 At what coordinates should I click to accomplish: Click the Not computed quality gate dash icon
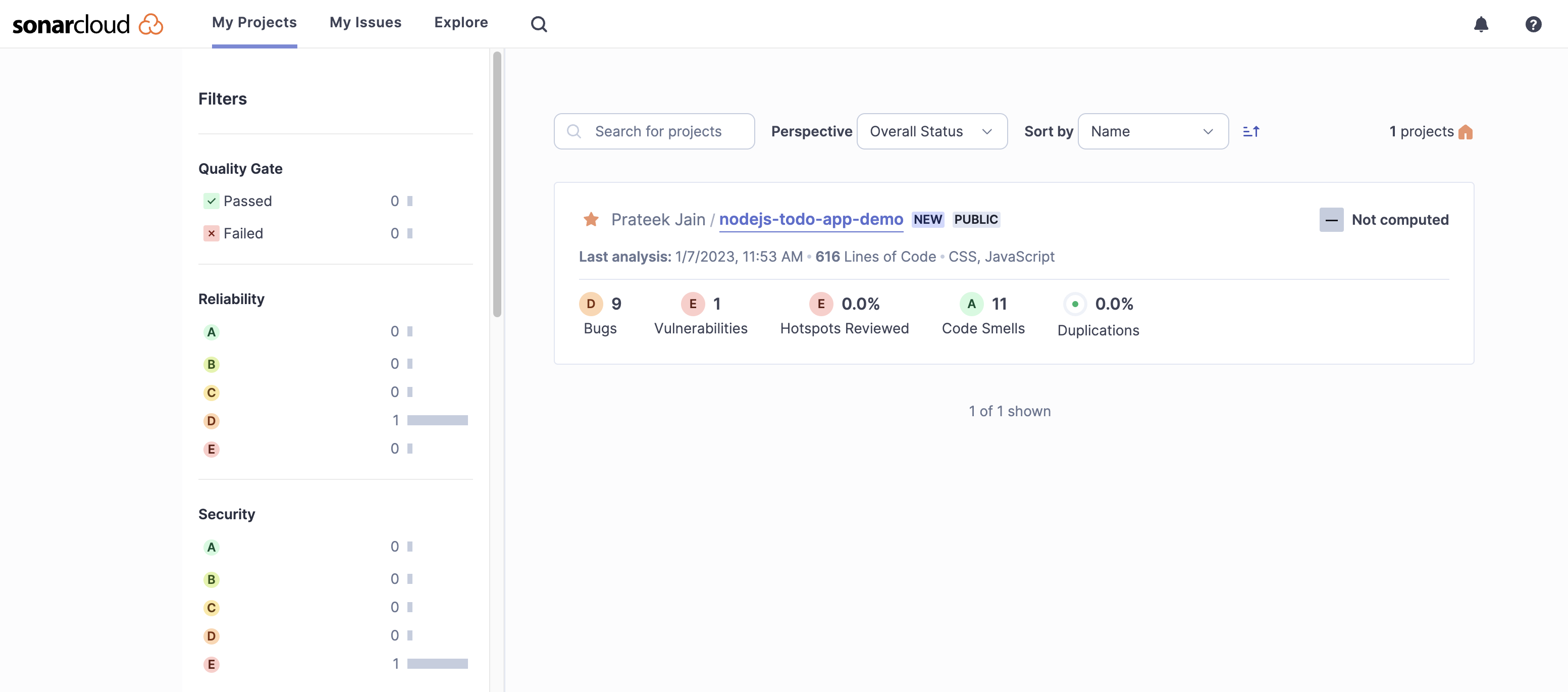coord(1331,220)
